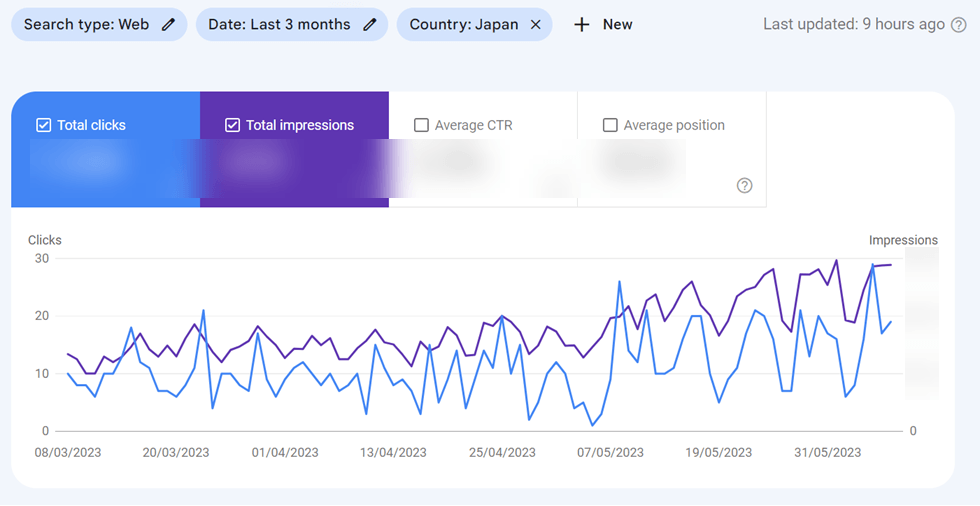The width and height of the screenshot is (980, 506).
Task: Click the 10 value on the Clicks axis
Action: [42, 374]
